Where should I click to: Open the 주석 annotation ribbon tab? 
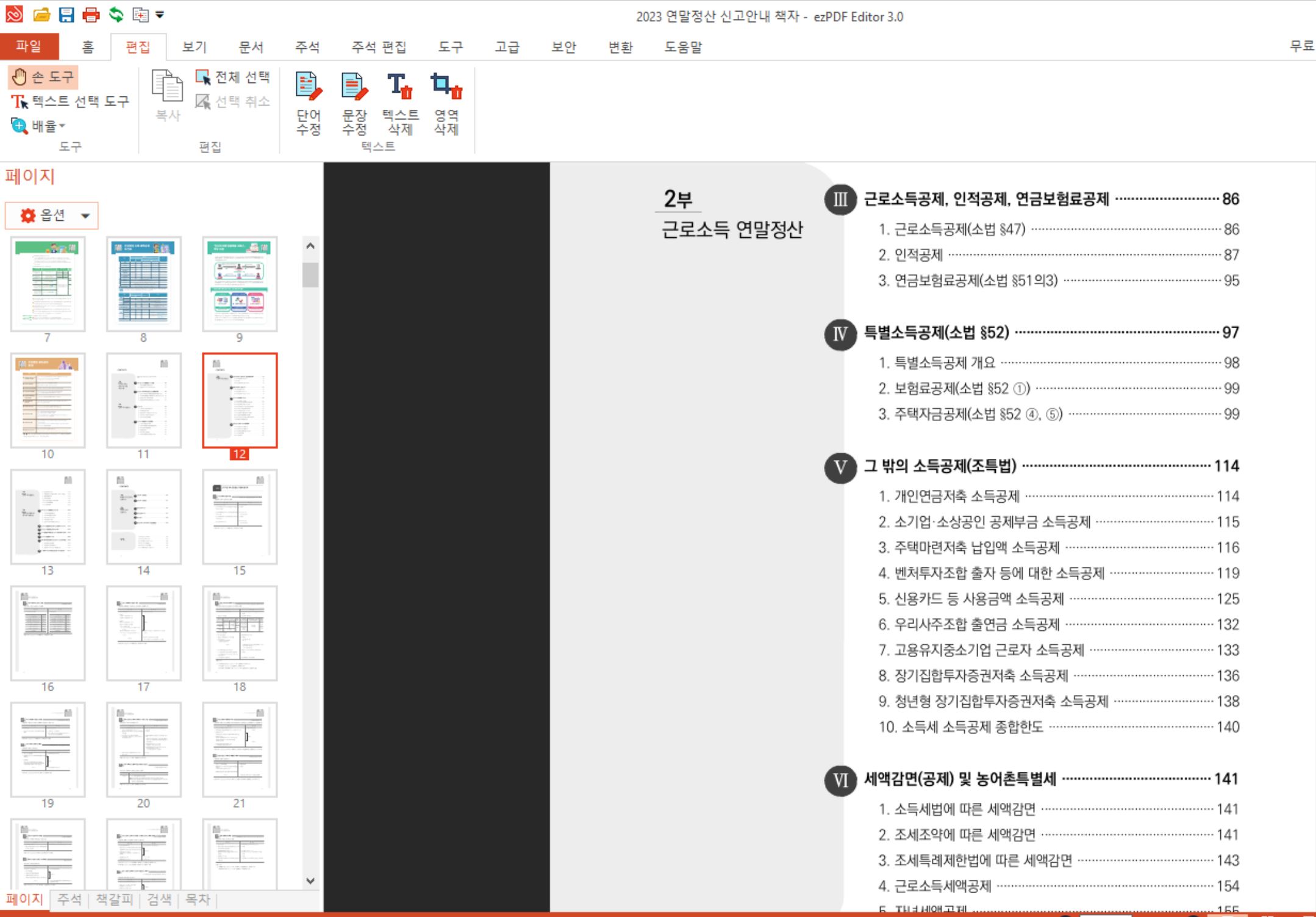tap(307, 47)
